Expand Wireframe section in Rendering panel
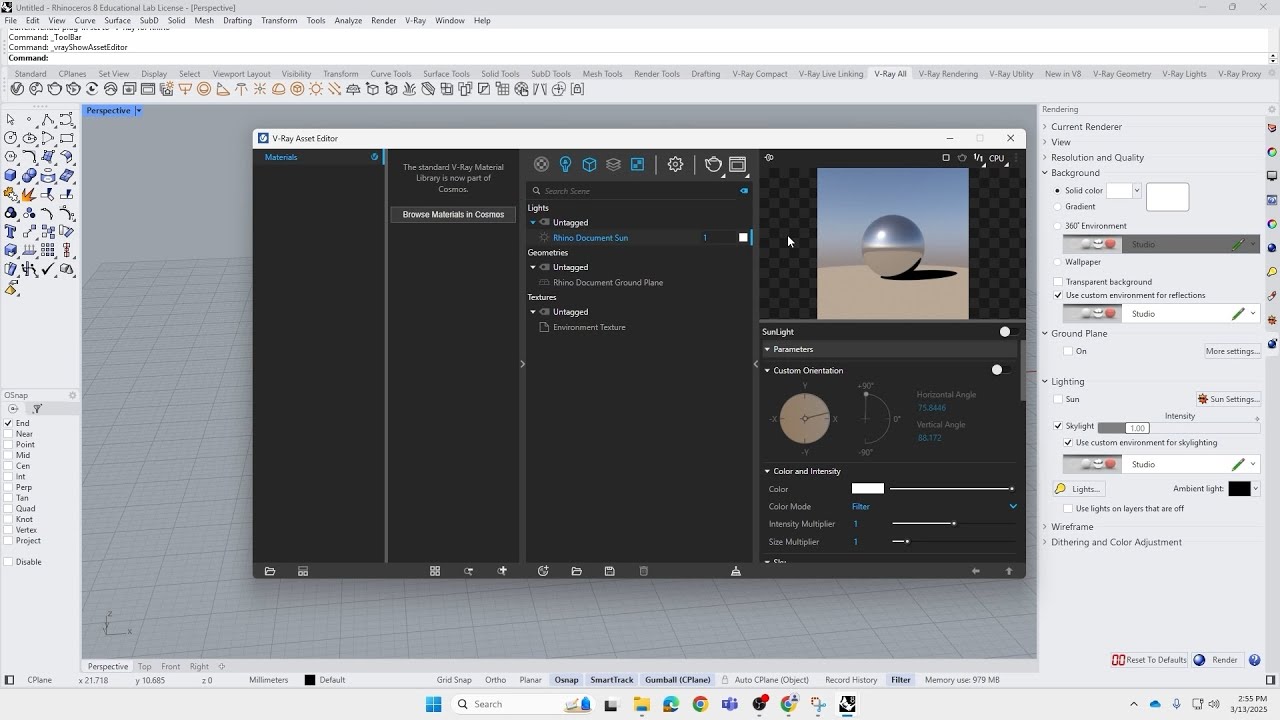This screenshot has height=720, width=1280. coord(1045,527)
